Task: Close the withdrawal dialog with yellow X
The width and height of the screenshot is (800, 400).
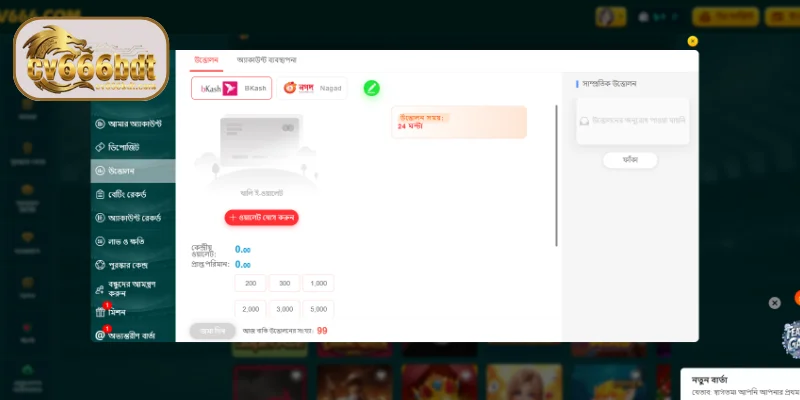Action: coord(692,41)
